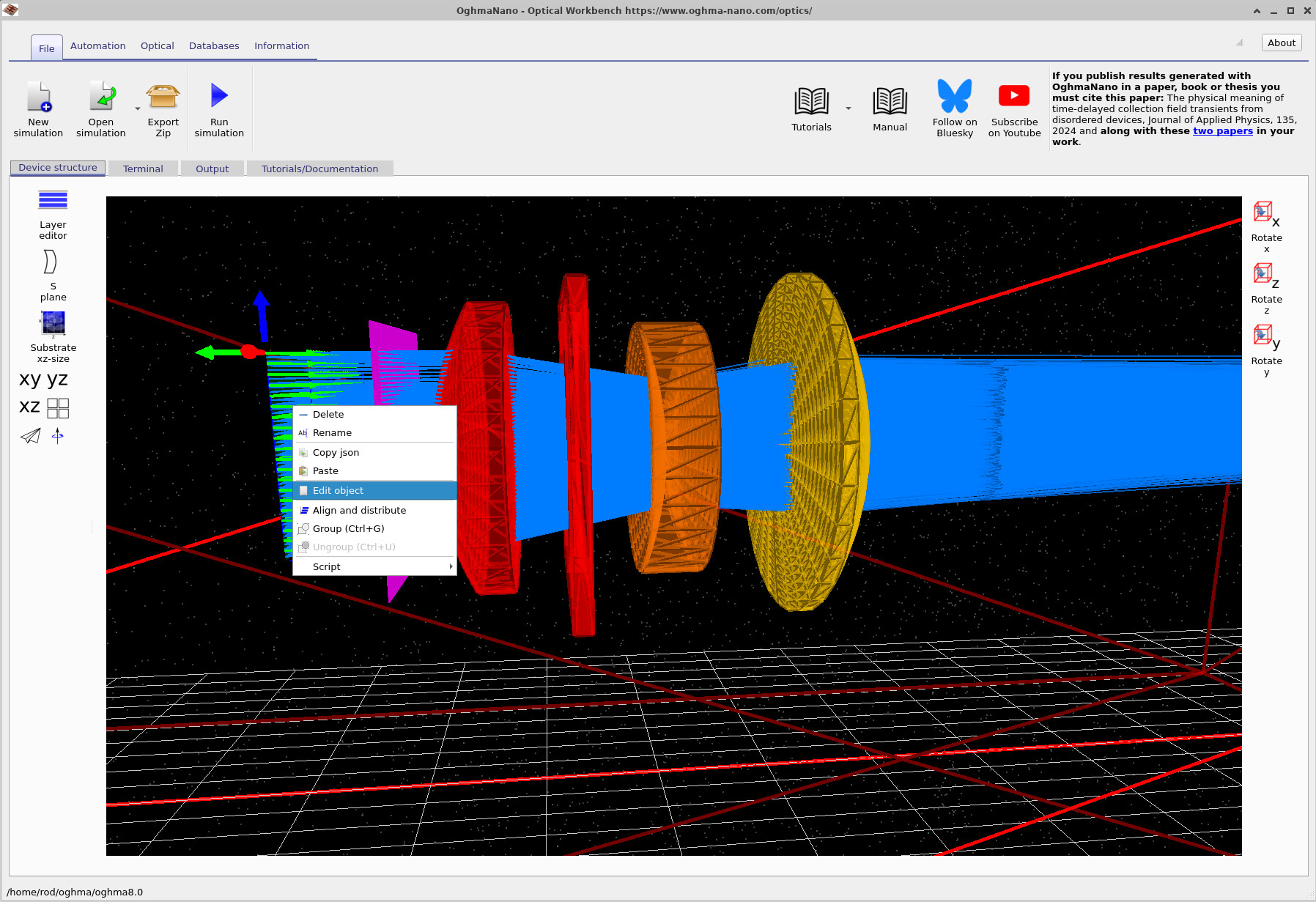Select the xz four-pane view icon
This screenshot has height=902, width=1316.
(x=59, y=407)
